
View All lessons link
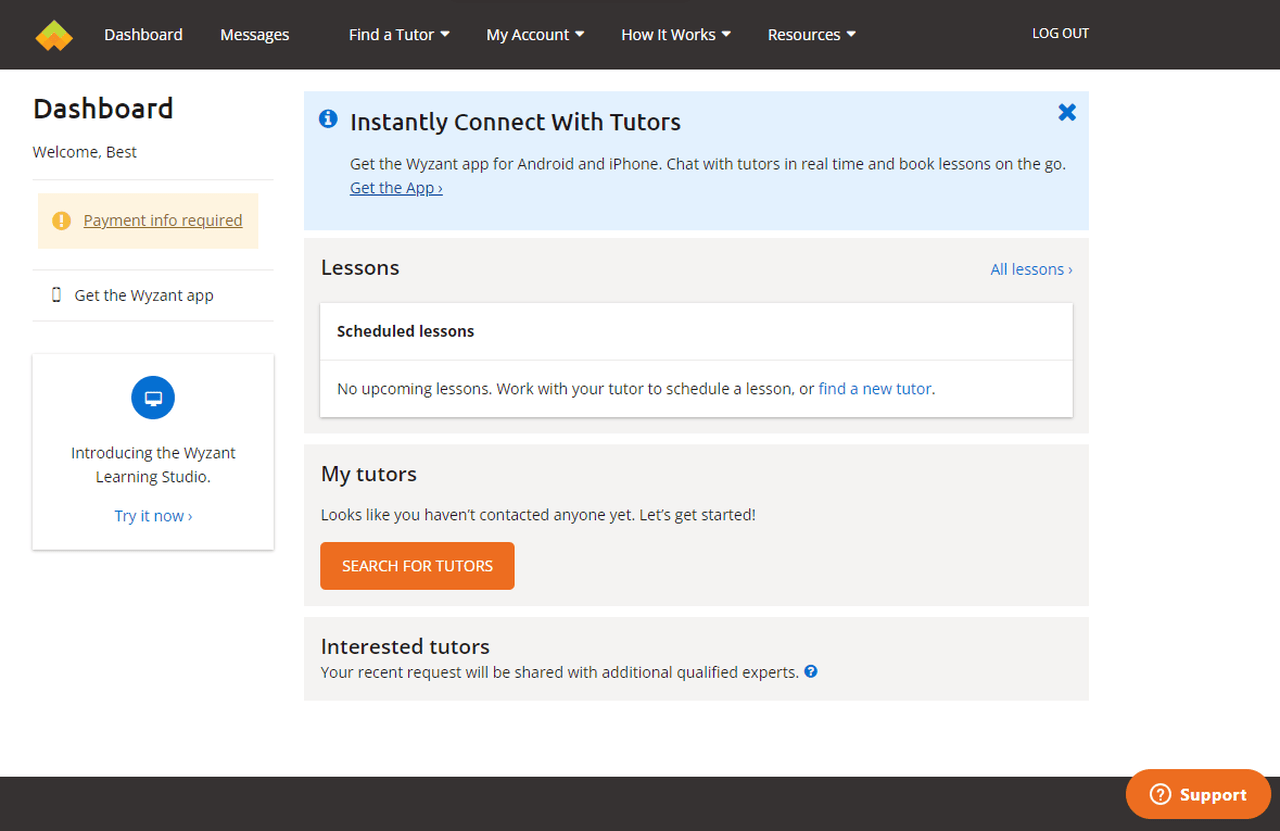(1031, 269)
